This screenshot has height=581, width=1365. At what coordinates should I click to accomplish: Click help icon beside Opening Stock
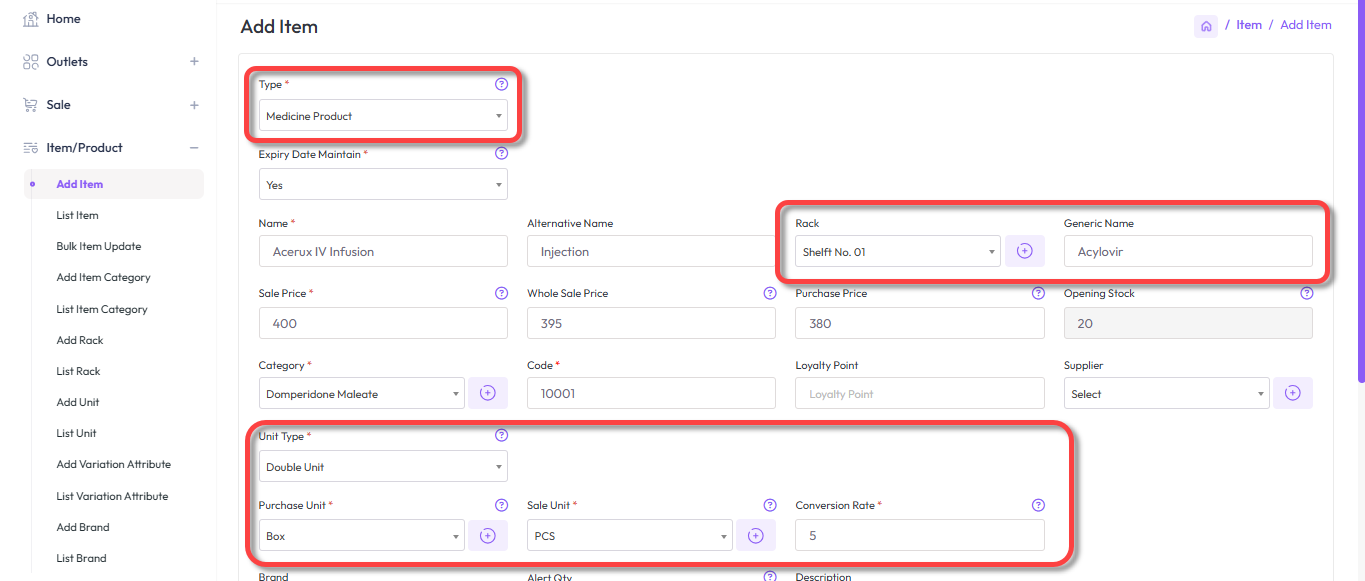(x=1306, y=293)
